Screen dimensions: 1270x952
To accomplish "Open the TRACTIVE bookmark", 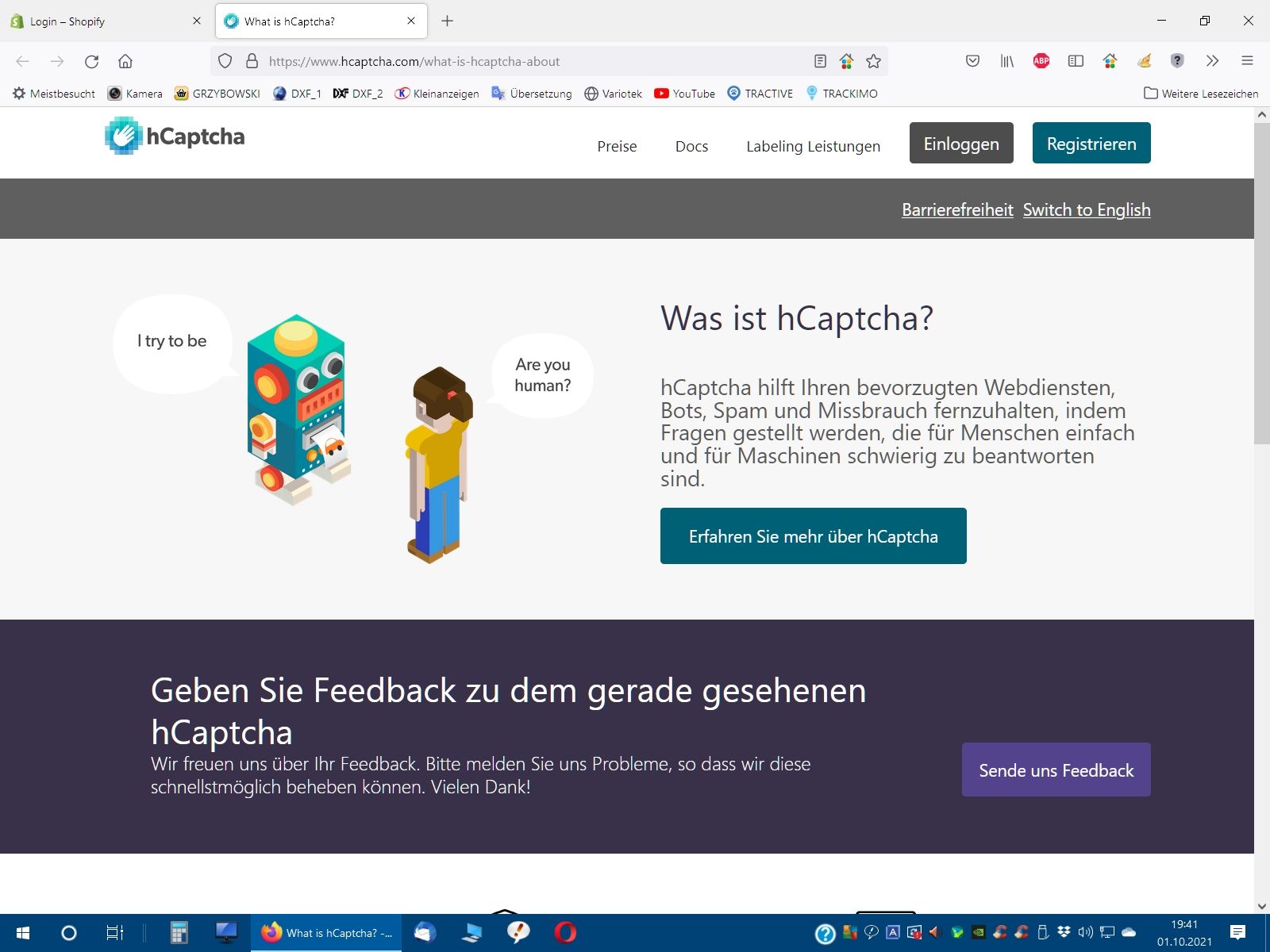I will click(760, 94).
